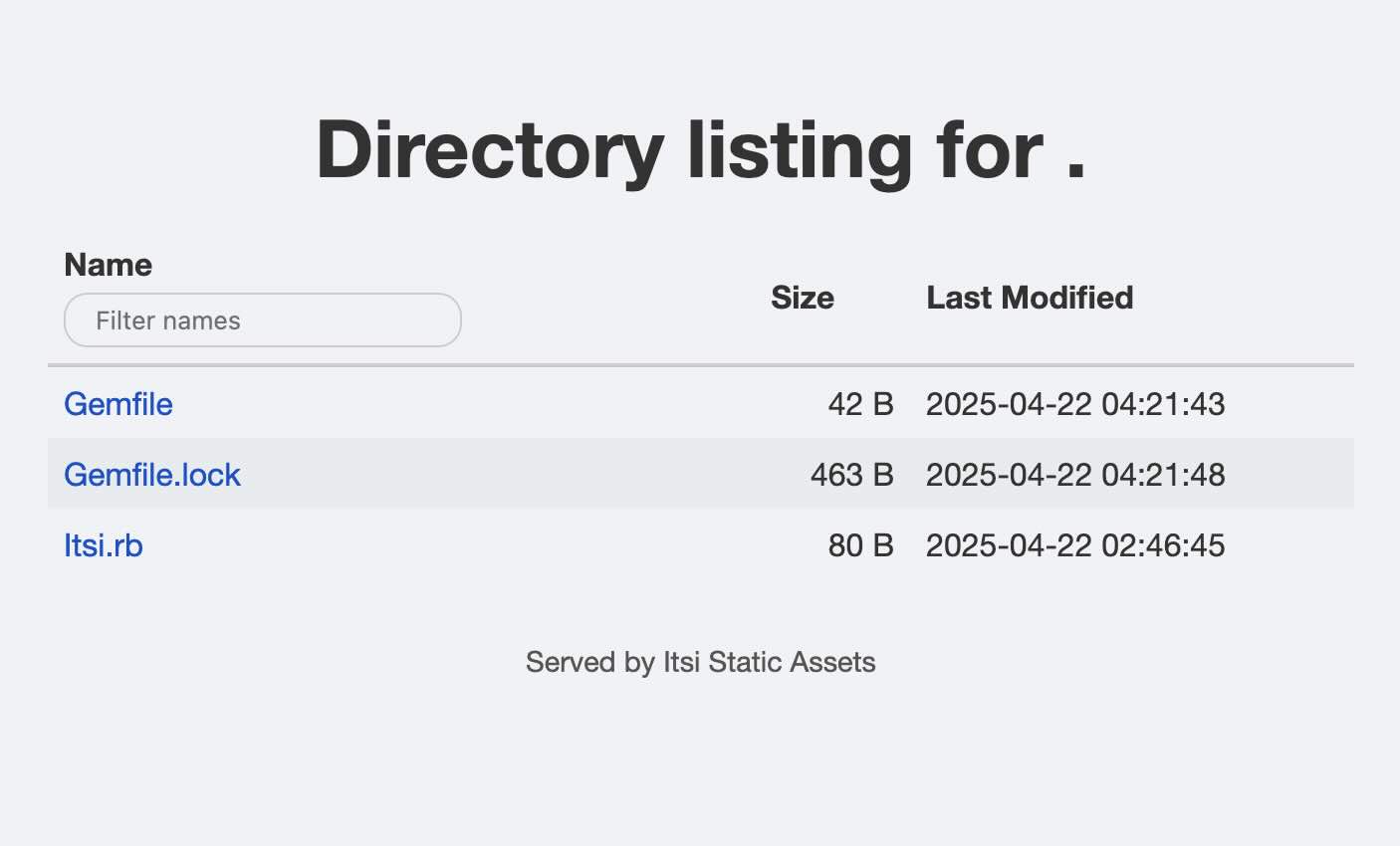
Task: Click the Size column header
Action: 802,298
